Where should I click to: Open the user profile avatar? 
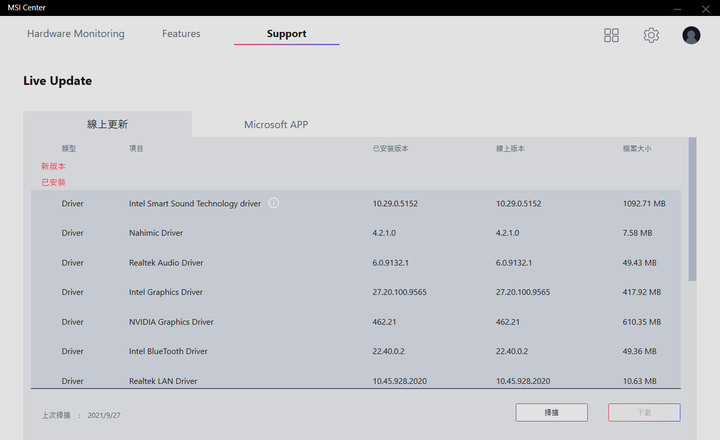click(691, 35)
